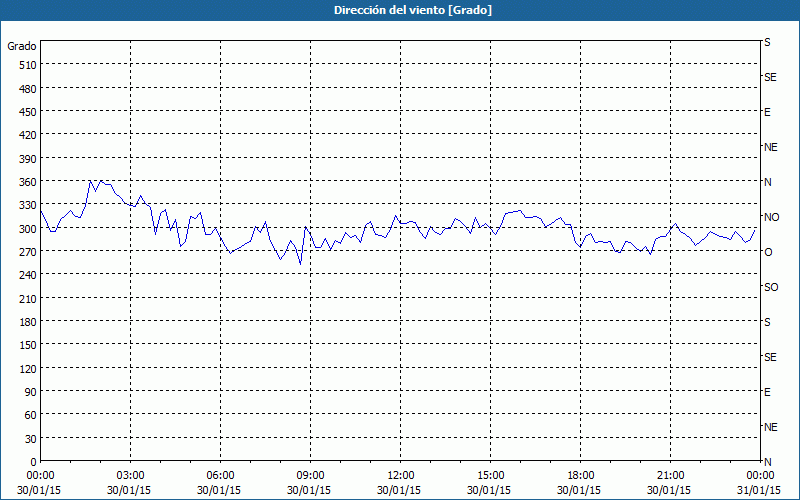Click the blue line's peak near 360 degrees
The height and width of the screenshot is (500, 800).
pos(91,180)
